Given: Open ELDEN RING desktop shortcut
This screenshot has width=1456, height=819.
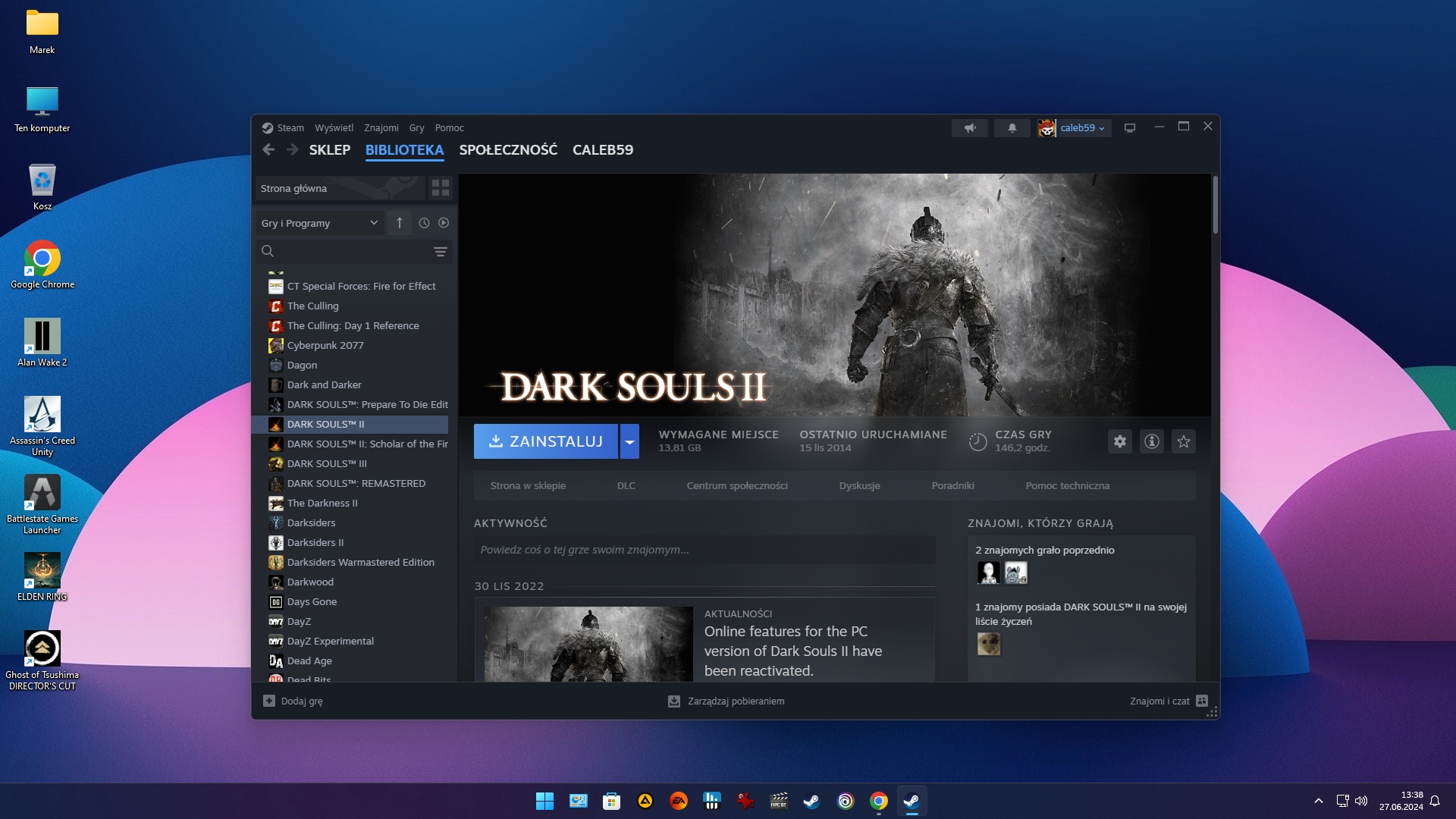Looking at the screenshot, I should click(x=42, y=576).
